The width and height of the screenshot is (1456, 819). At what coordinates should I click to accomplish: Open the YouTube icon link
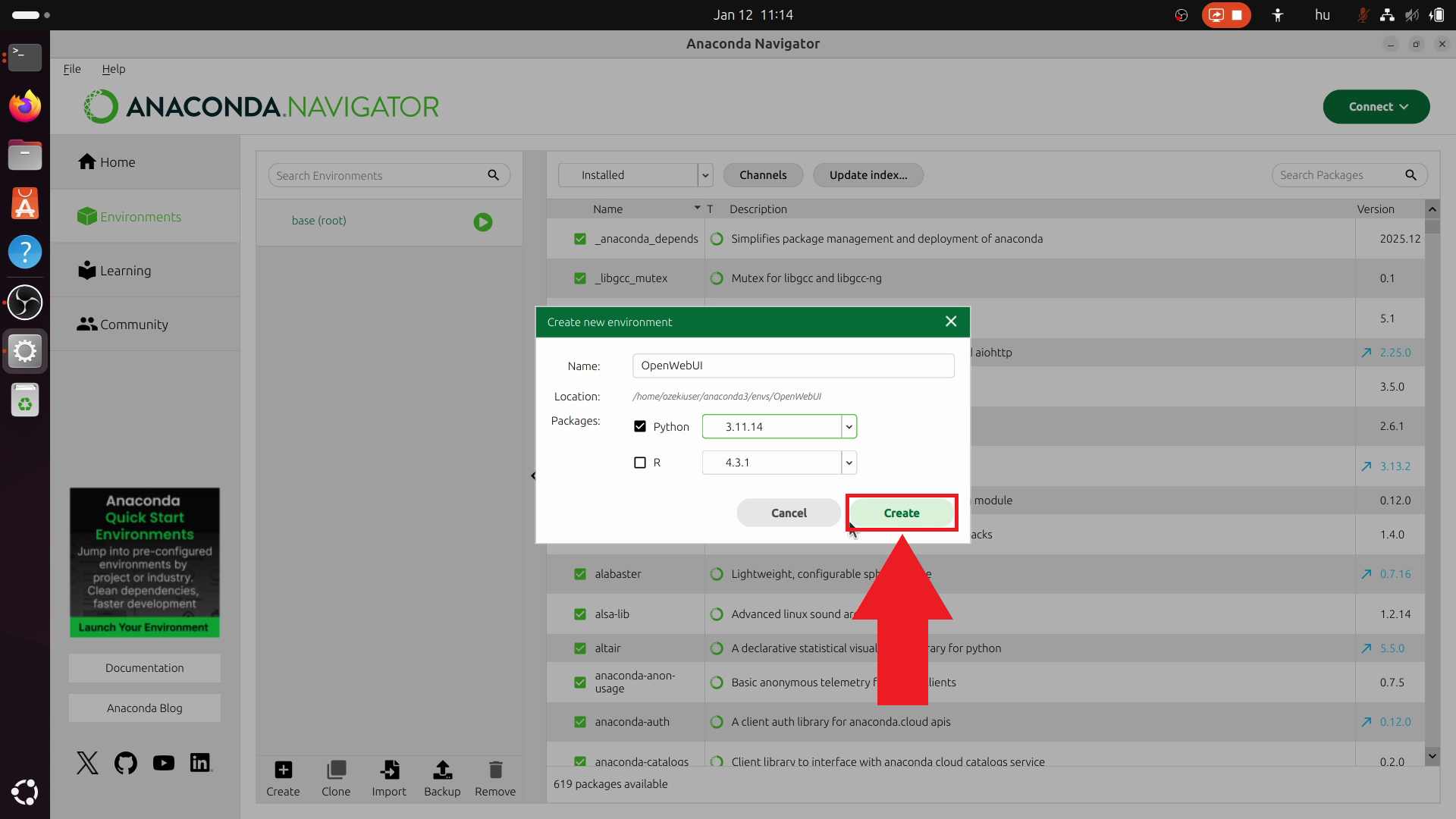(x=163, y=763)
